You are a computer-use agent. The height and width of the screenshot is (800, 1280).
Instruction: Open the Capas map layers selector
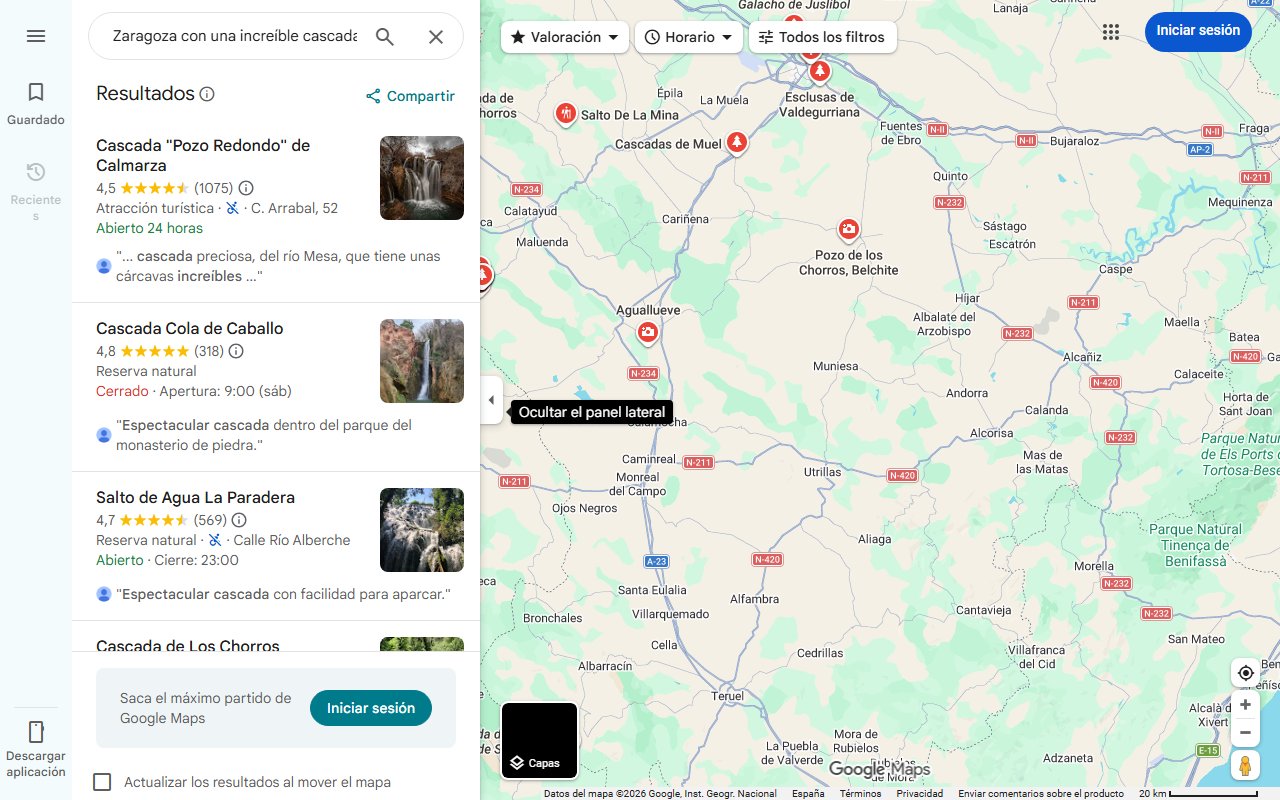coord(539,740)
